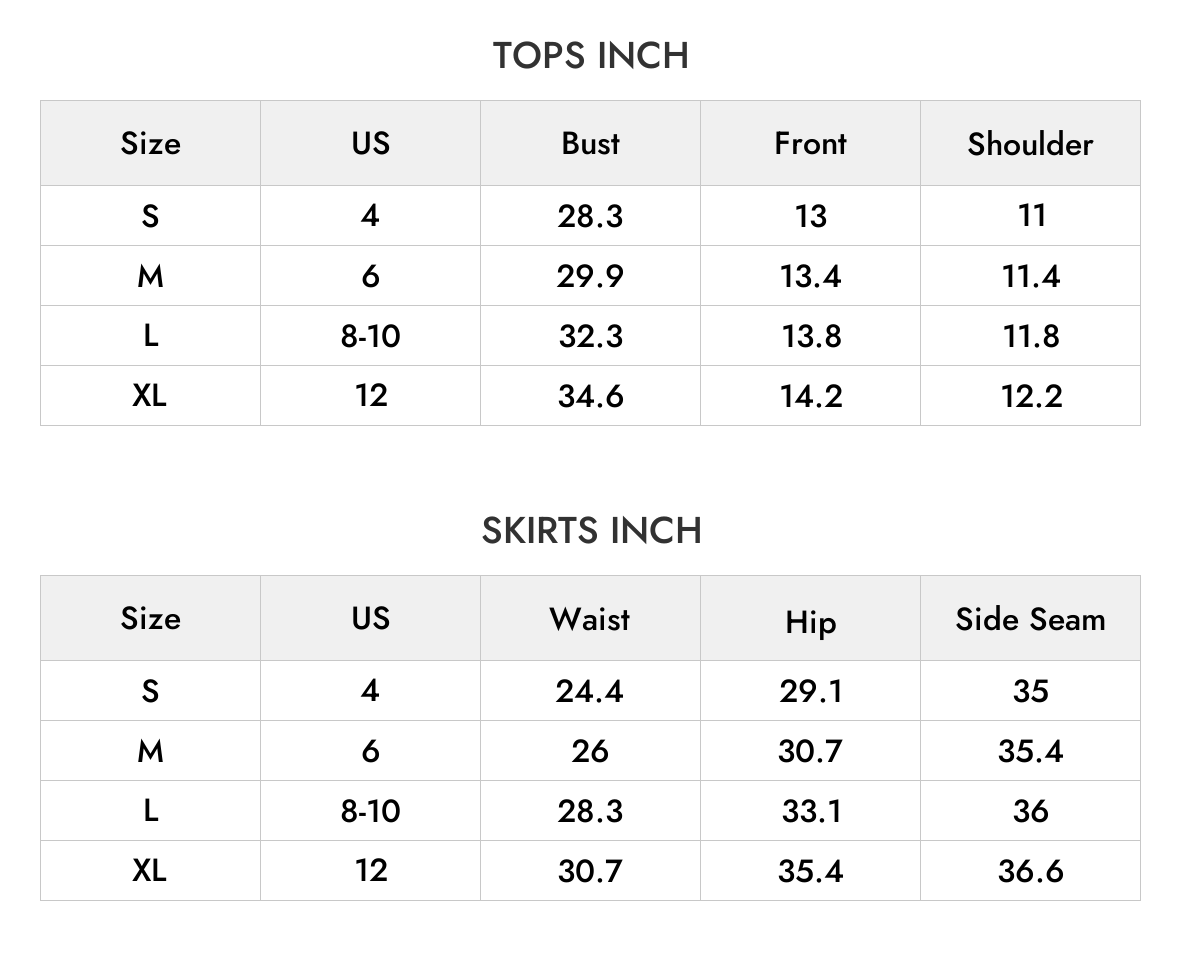Select the Shoulder column header
Image resolution: width=1180 pixels, height=970 pixels.
point(1030,143)
